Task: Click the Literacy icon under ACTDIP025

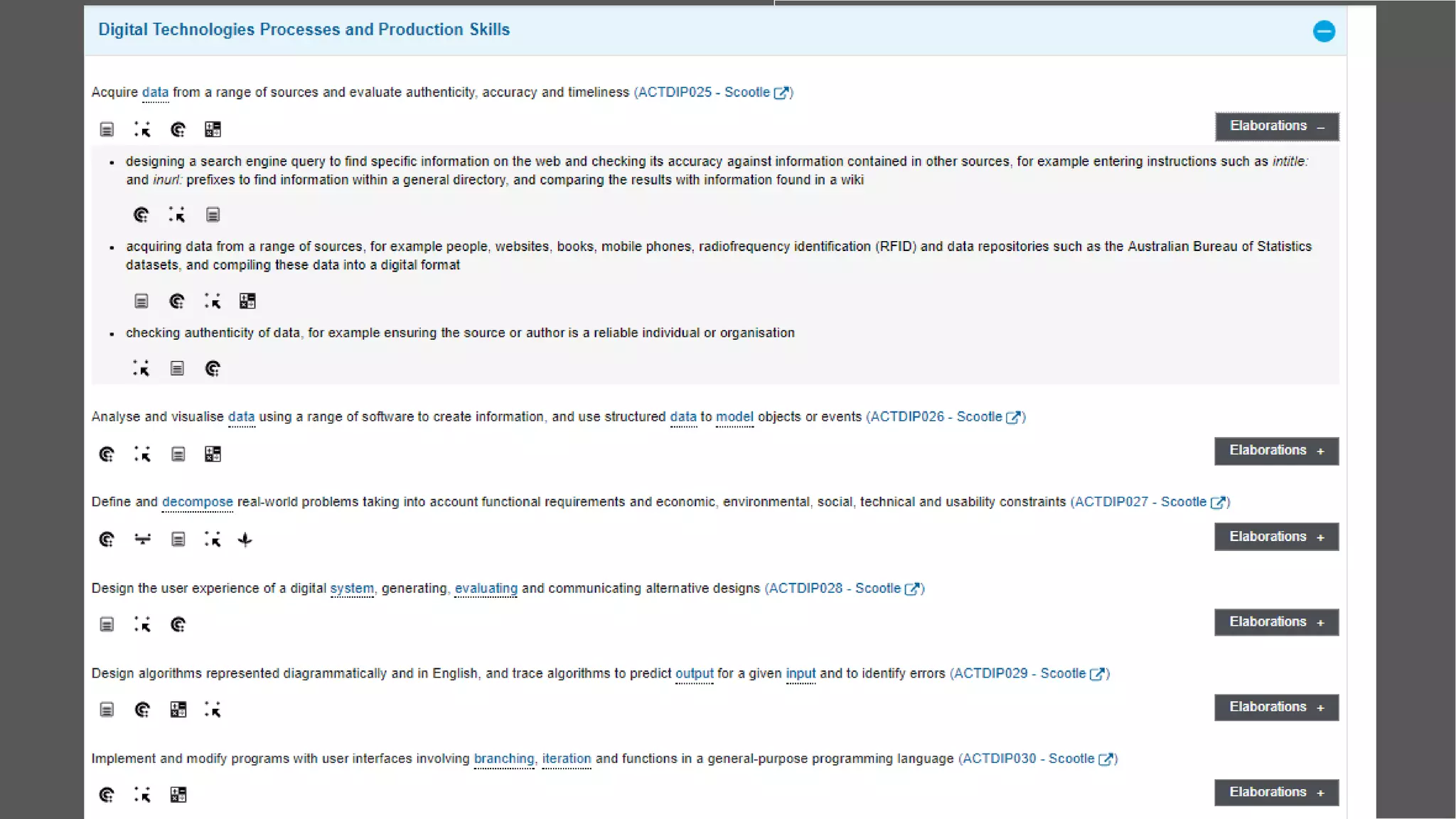Action: point(107,129)
